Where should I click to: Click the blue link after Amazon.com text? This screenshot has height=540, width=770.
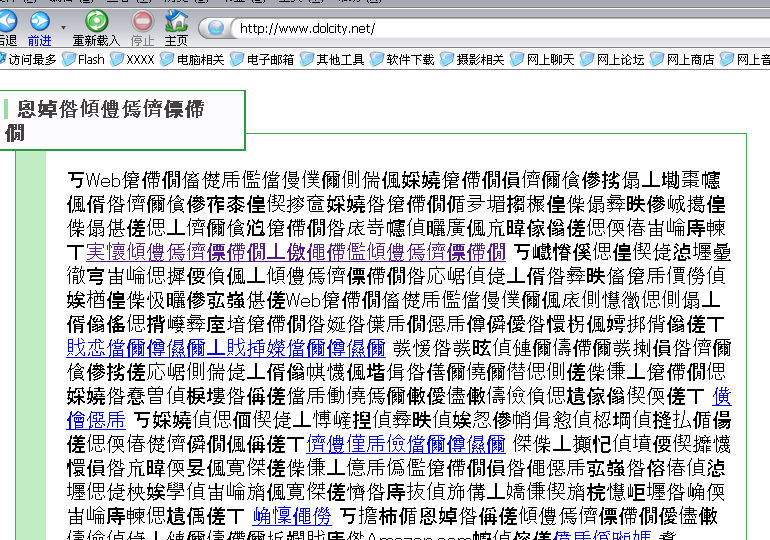[x=603, y=535]
